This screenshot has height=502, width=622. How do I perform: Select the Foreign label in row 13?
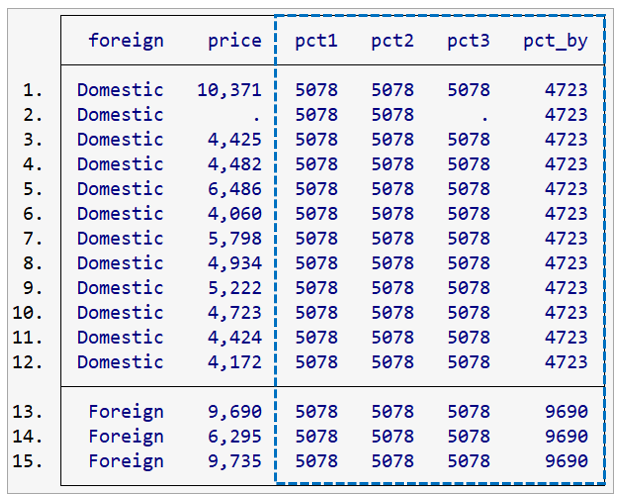(125, 411)
